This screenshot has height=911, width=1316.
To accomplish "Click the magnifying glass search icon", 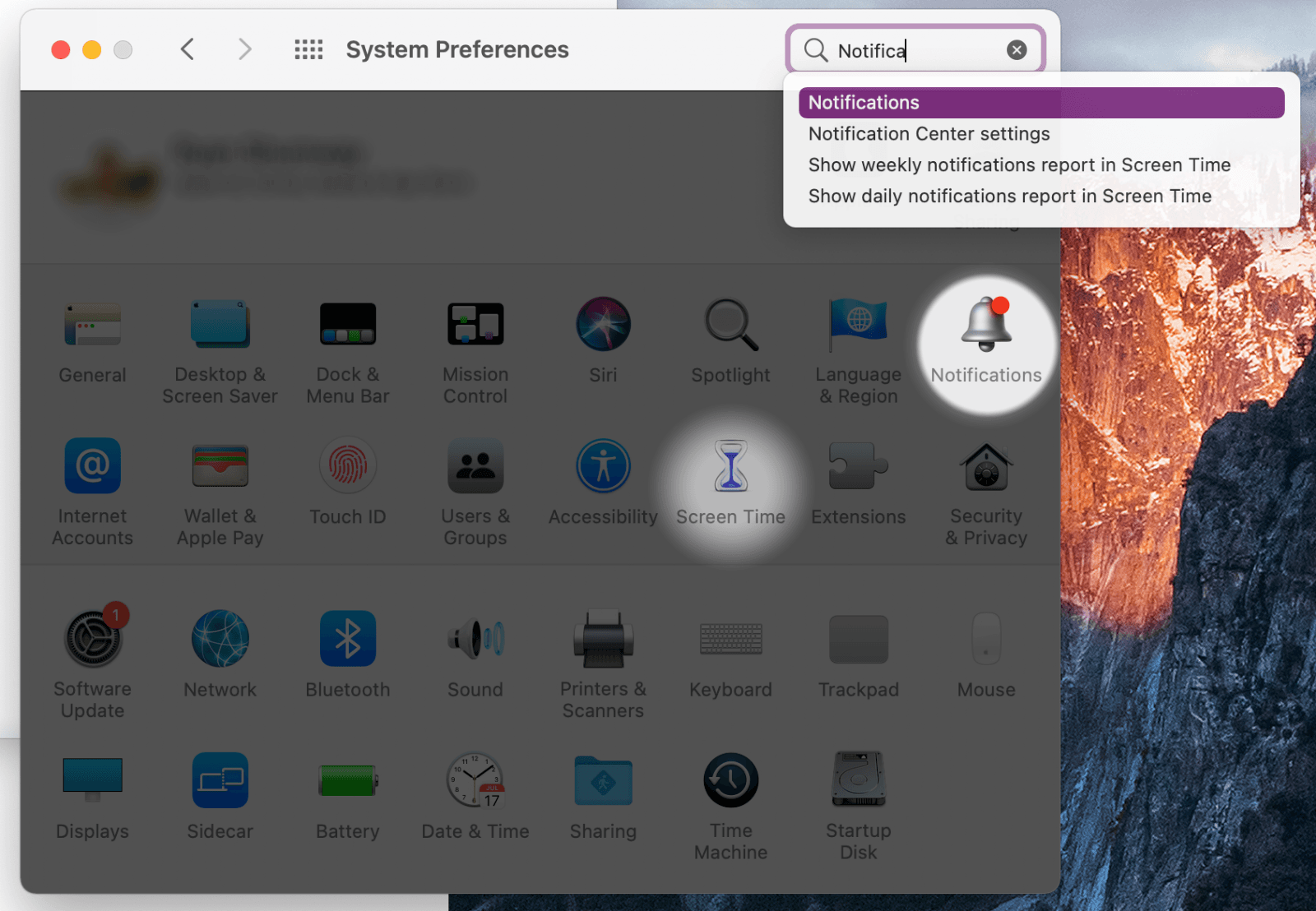I will [815, 50].
